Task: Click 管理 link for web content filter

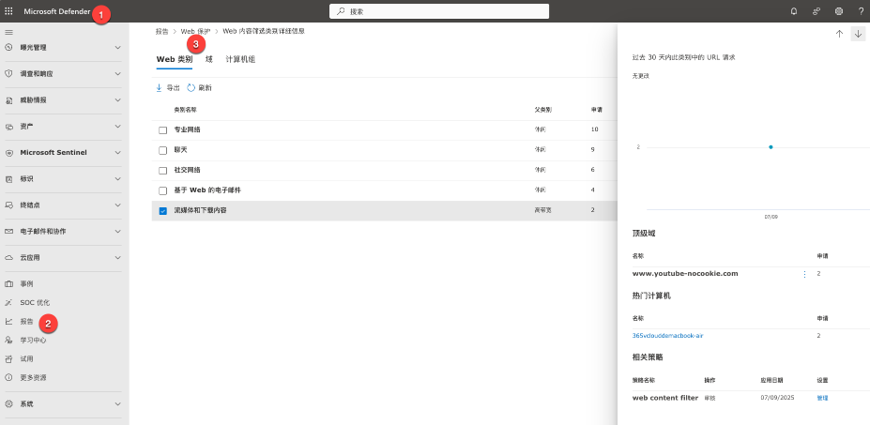Action: (822, 398)
